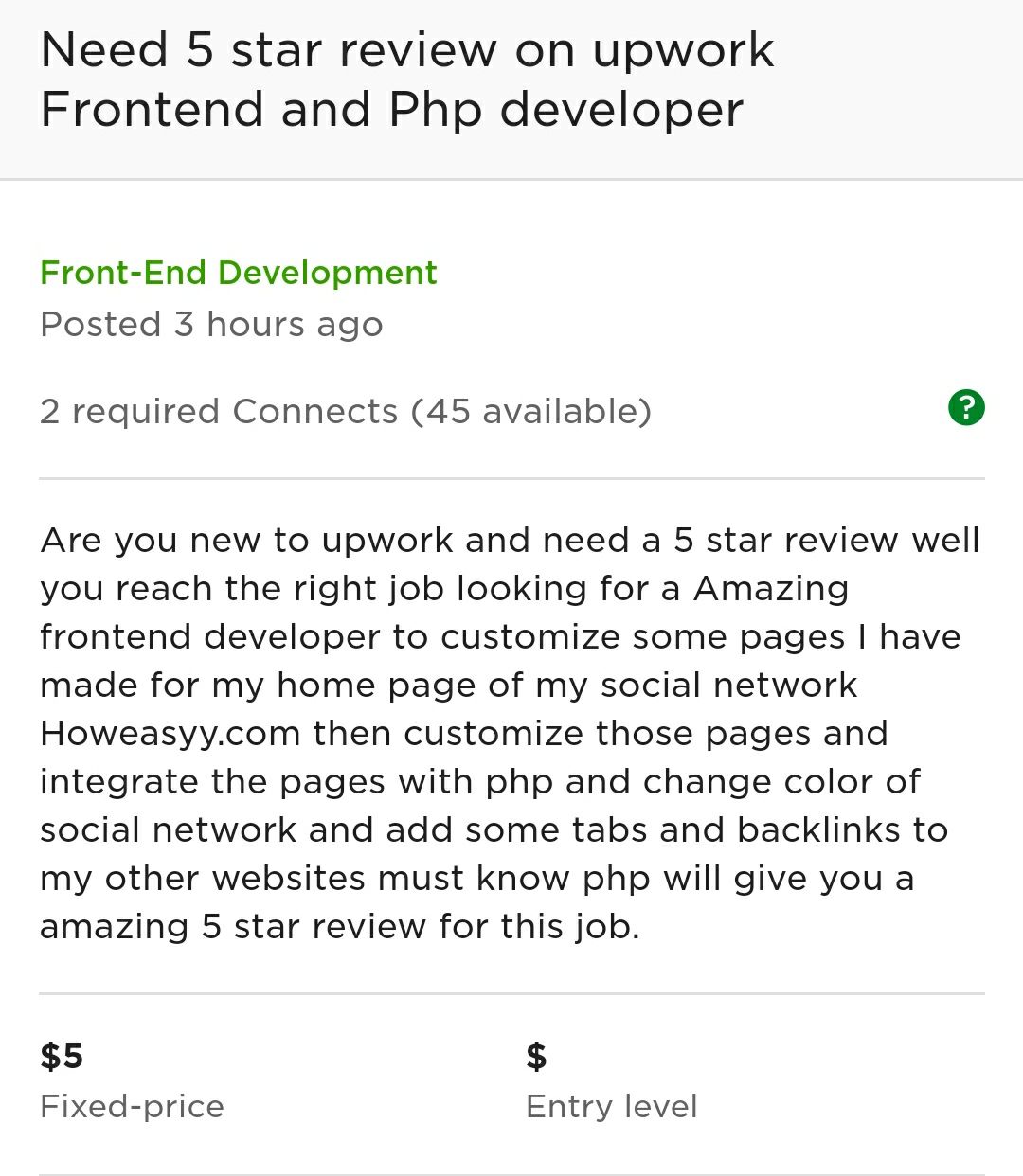Tap the "2 required Connects" text
This screenshot has height=1176, width=1023.
tap(219, 412)
